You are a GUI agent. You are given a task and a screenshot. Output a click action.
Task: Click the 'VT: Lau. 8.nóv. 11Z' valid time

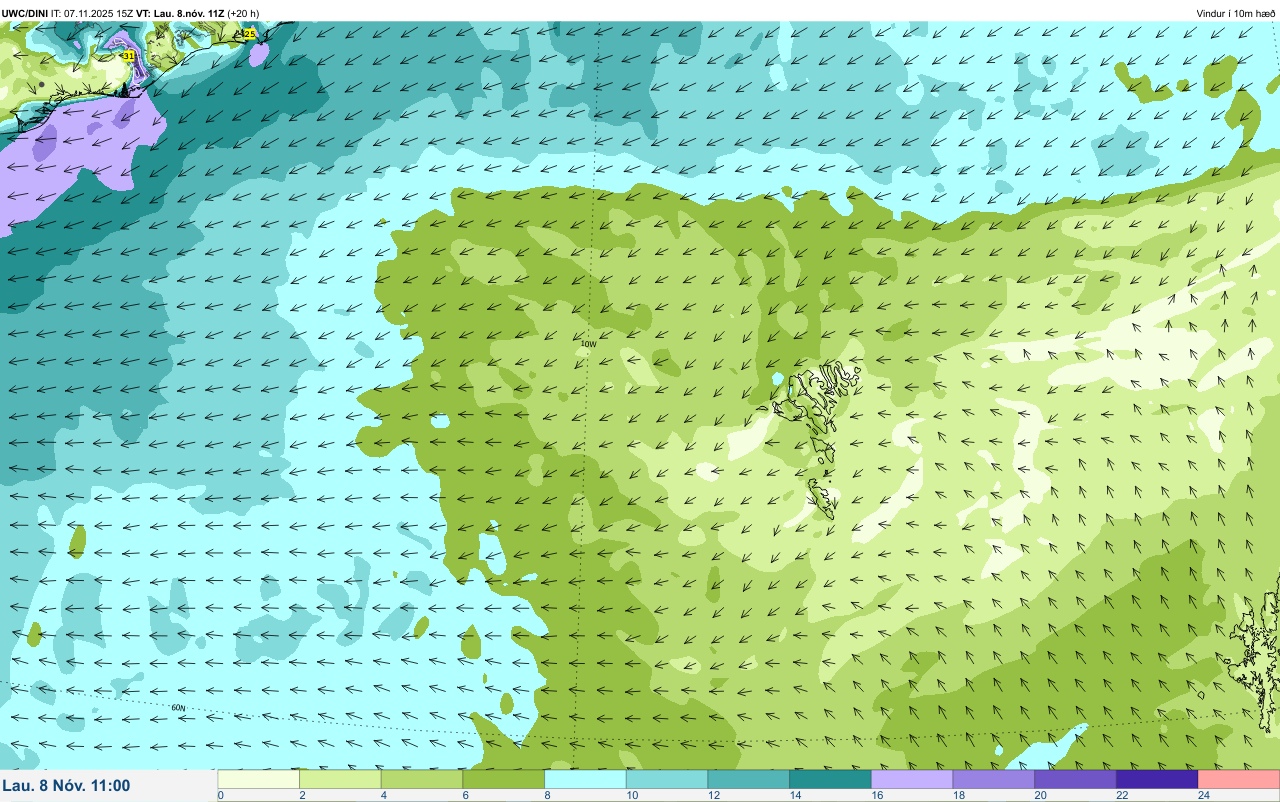pyautogui.click(x=181, y=13)
